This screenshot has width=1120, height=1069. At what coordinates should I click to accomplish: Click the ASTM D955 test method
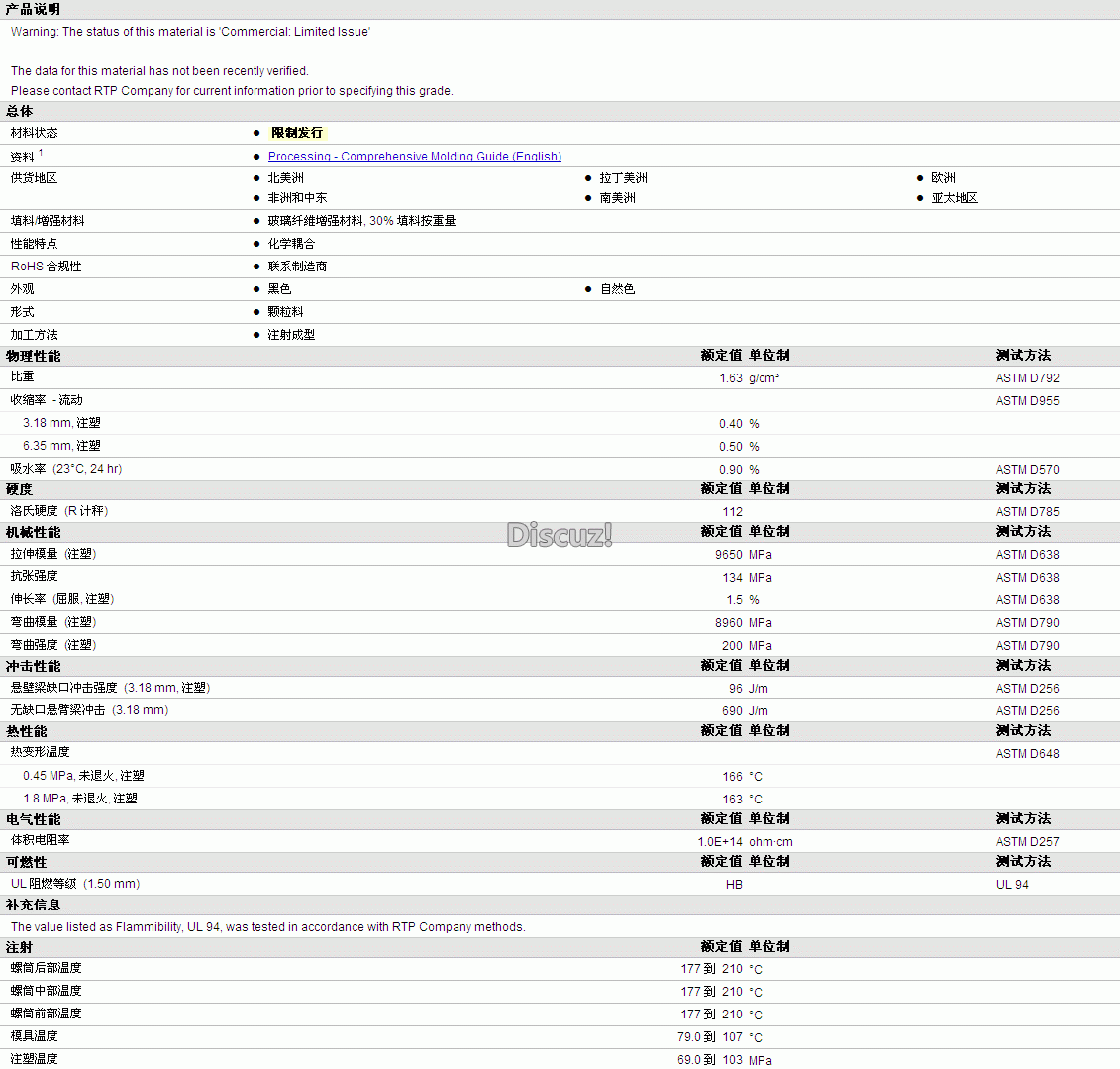coord(1027,401)
